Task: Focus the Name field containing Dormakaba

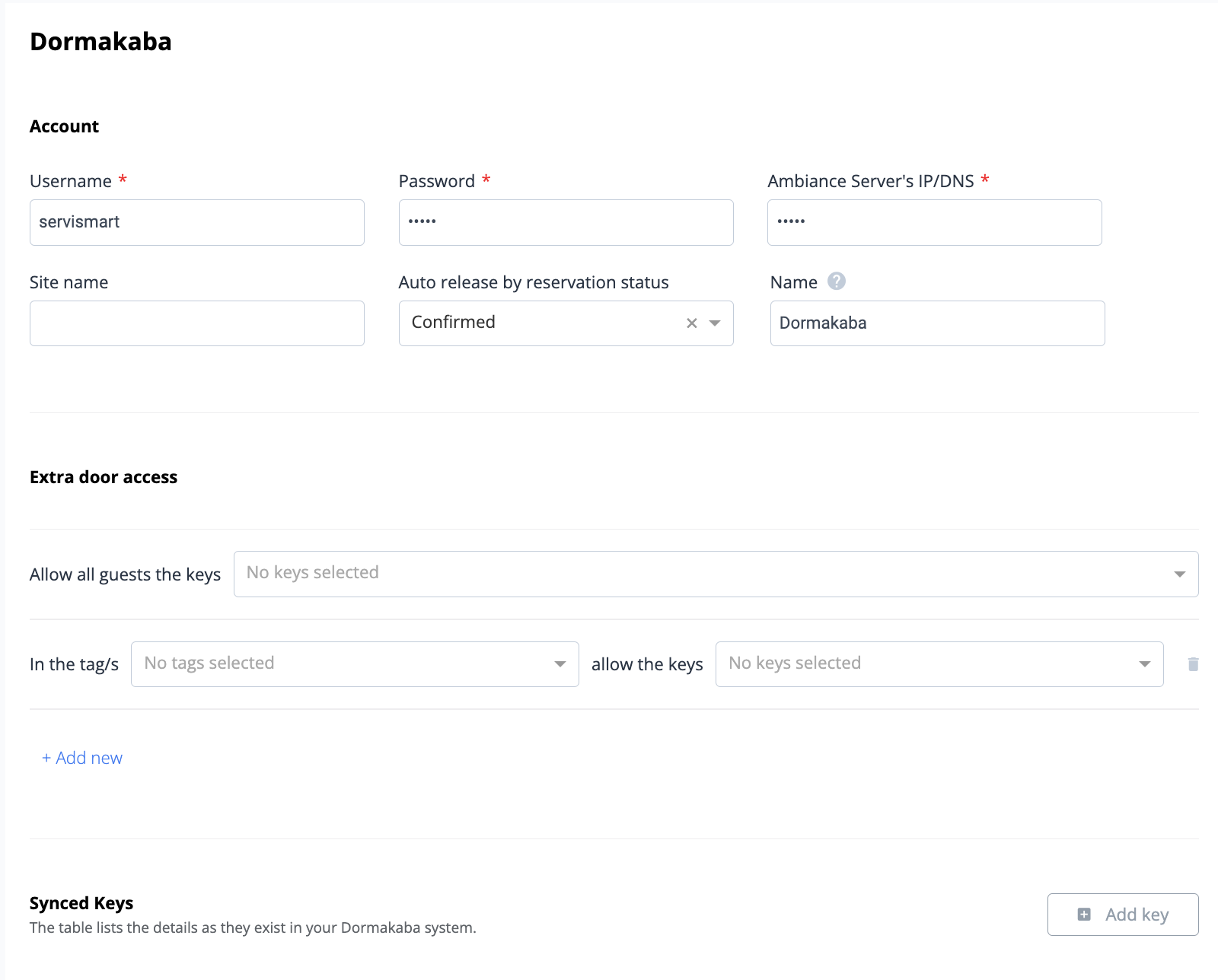Action: coord(936,323)
